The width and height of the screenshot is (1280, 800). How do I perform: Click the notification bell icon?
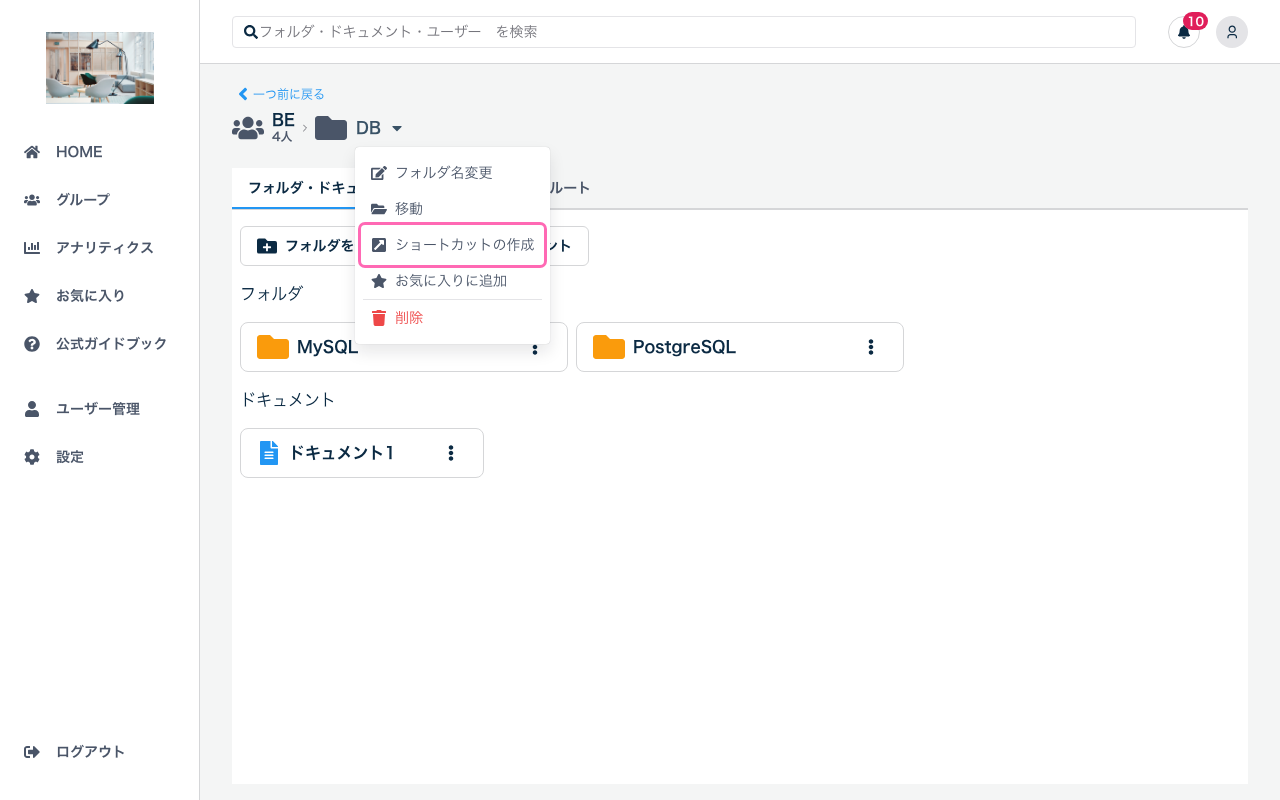[1183, 32]
